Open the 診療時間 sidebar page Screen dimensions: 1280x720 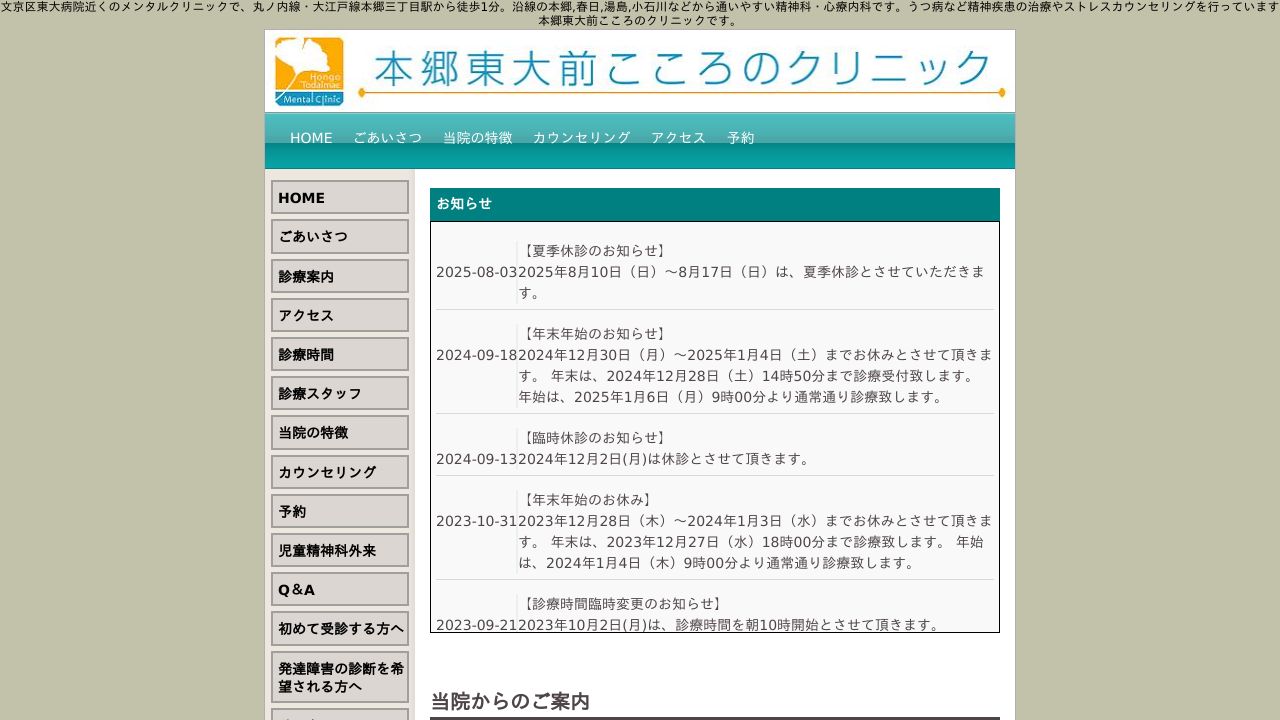(x=339, y=354)
